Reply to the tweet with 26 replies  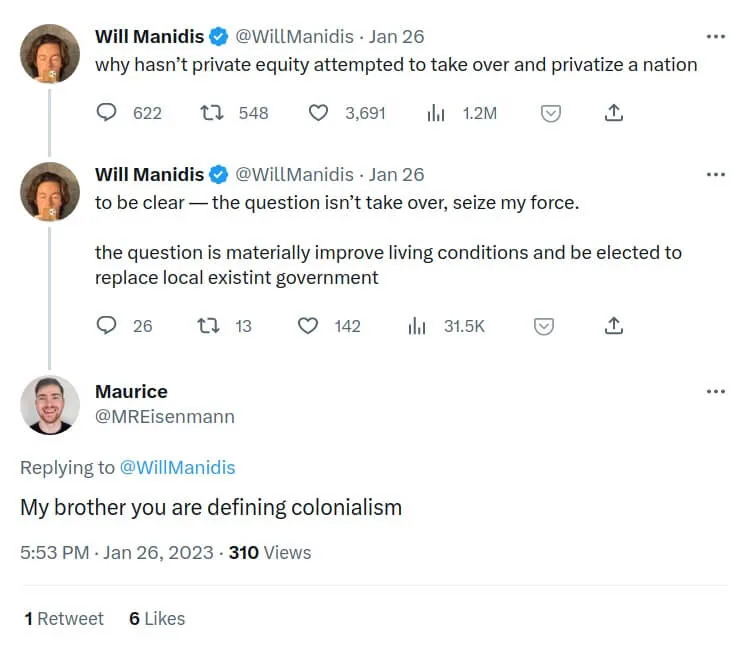click(107, 326)
